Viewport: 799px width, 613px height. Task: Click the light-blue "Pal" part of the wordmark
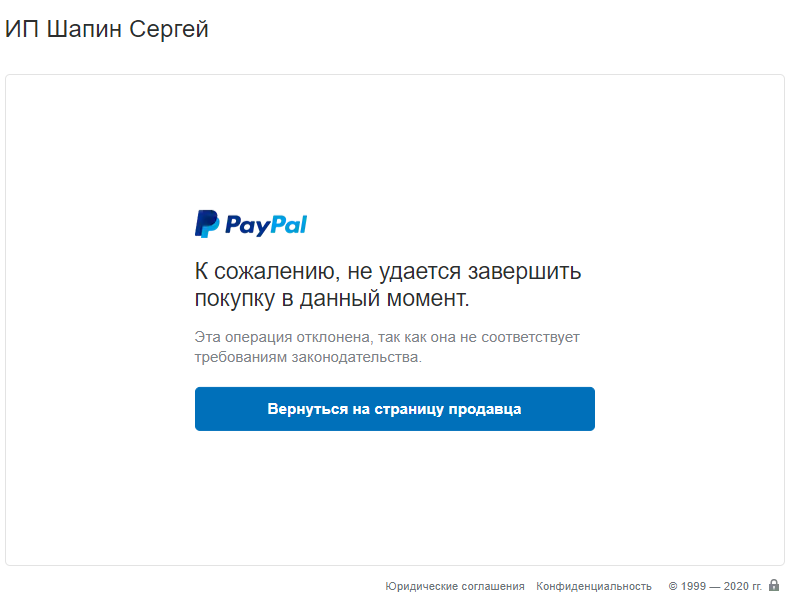tap(289, 224)
